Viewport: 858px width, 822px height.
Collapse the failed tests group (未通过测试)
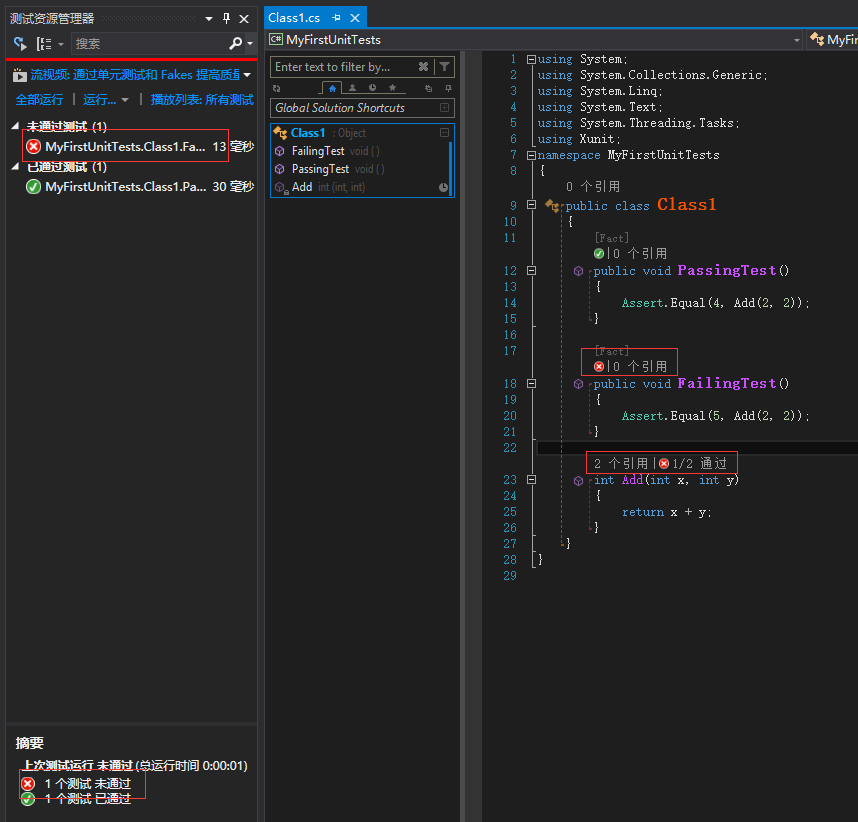pos(16,127)
